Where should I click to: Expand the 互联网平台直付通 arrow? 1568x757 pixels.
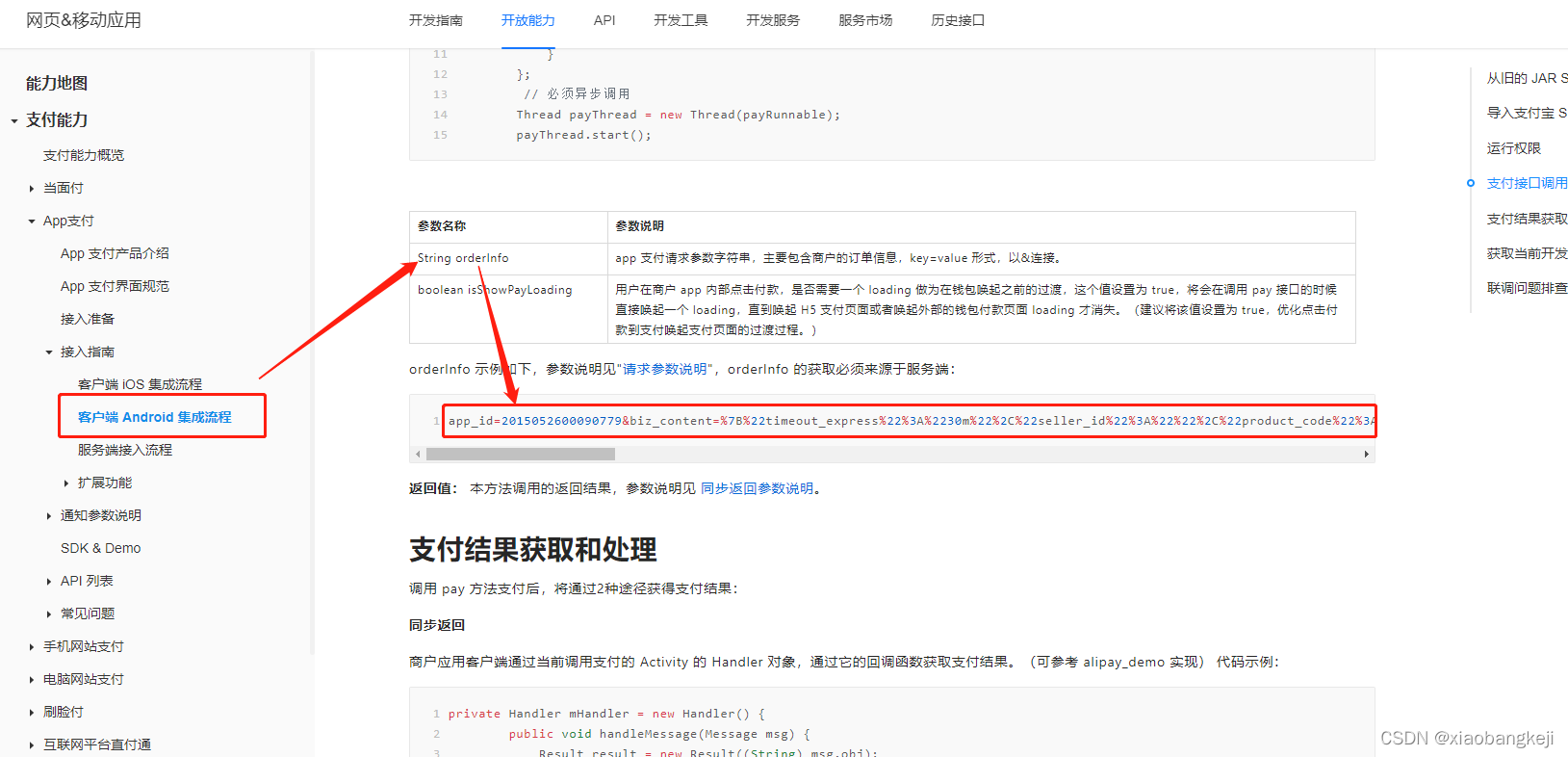coord(32,745)
